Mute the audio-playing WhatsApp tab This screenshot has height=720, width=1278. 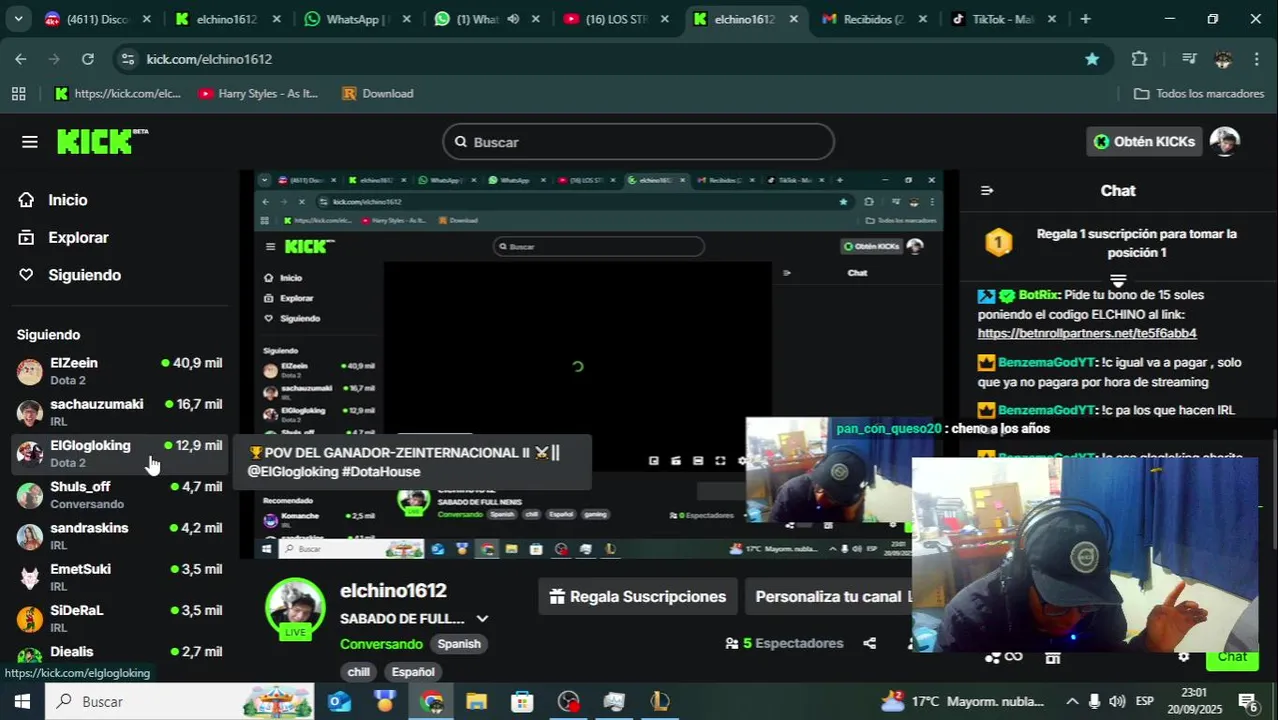pyautogui.click(x=513, y=19)
